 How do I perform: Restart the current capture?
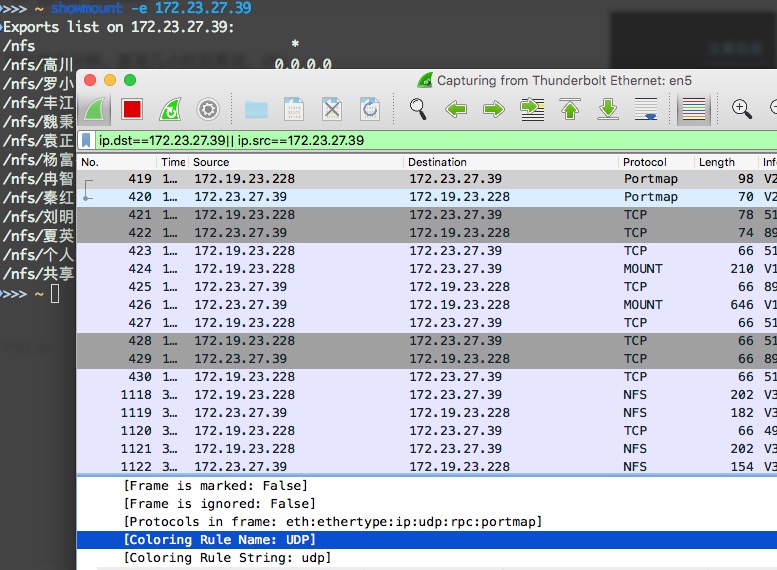tap(170, 109)
